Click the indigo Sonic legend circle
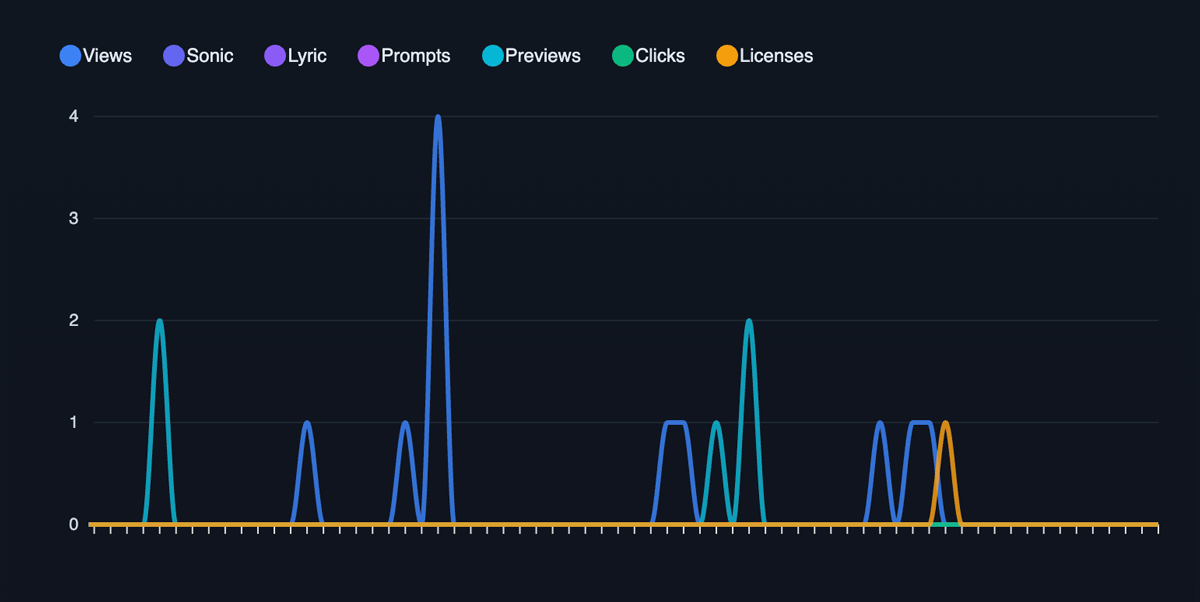 (174, 56)
